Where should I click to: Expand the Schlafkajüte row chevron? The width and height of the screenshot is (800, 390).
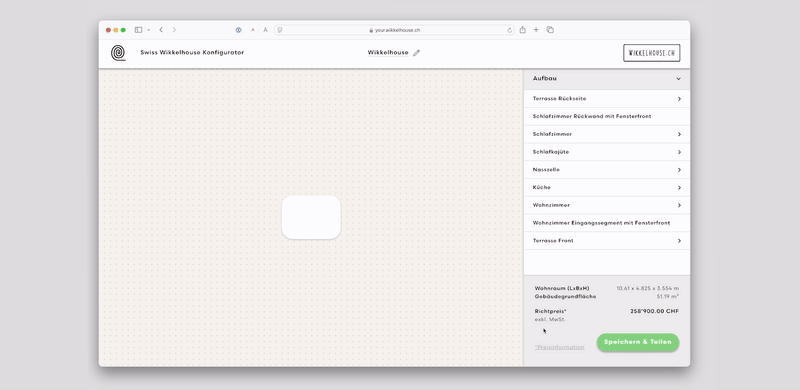point(679,152)
